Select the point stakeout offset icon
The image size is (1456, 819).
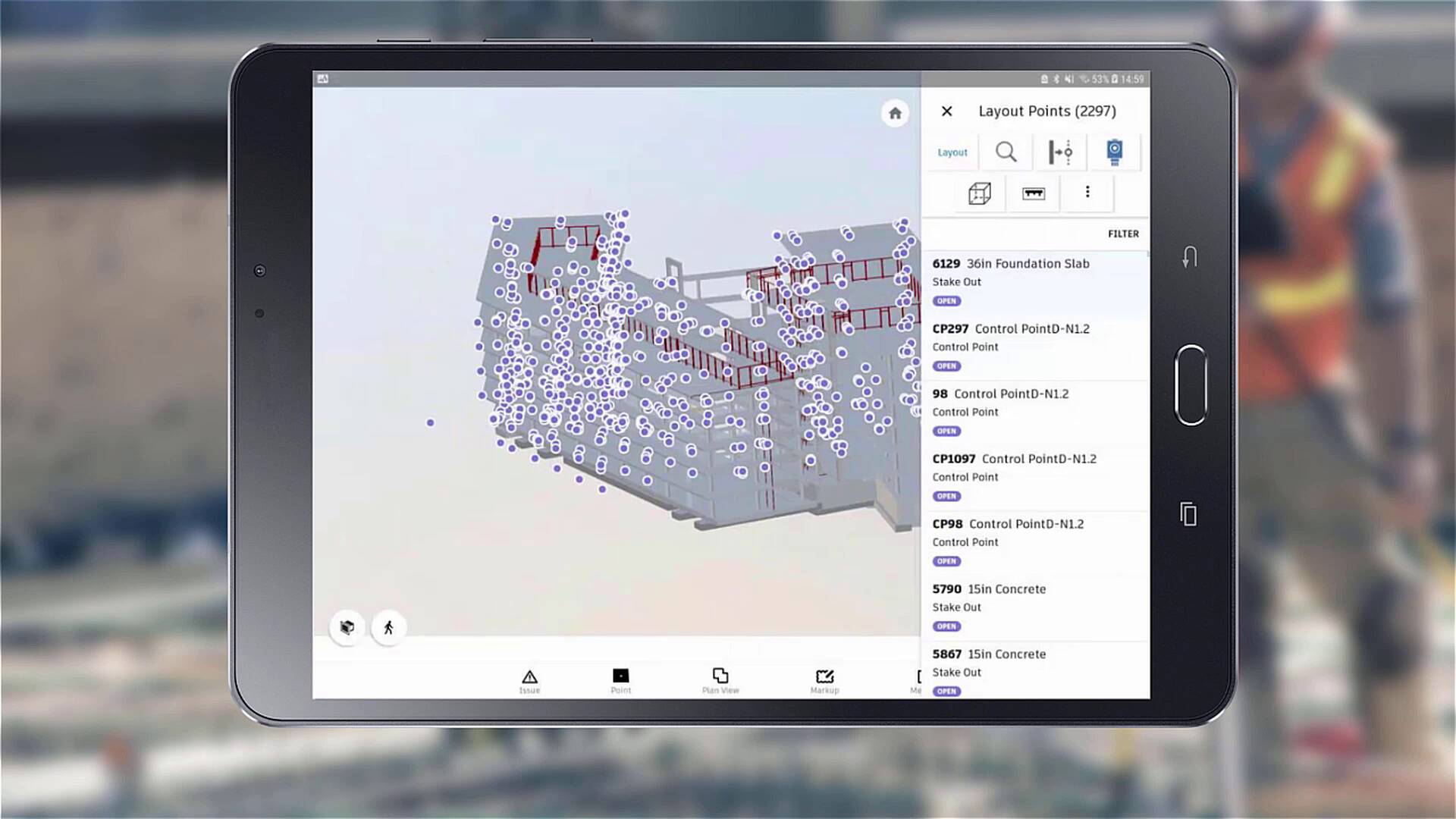(x=1059, y=152)
